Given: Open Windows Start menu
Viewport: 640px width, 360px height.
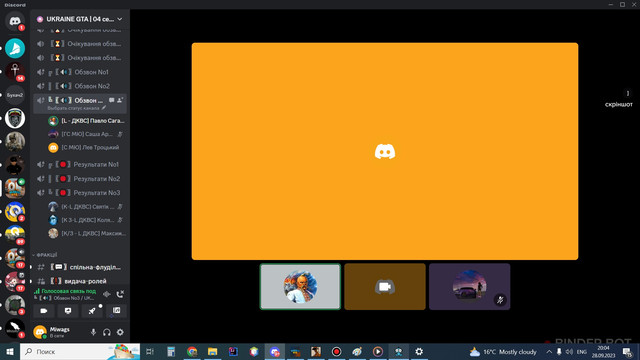Looking at the screenshot, I should point(10,351).
